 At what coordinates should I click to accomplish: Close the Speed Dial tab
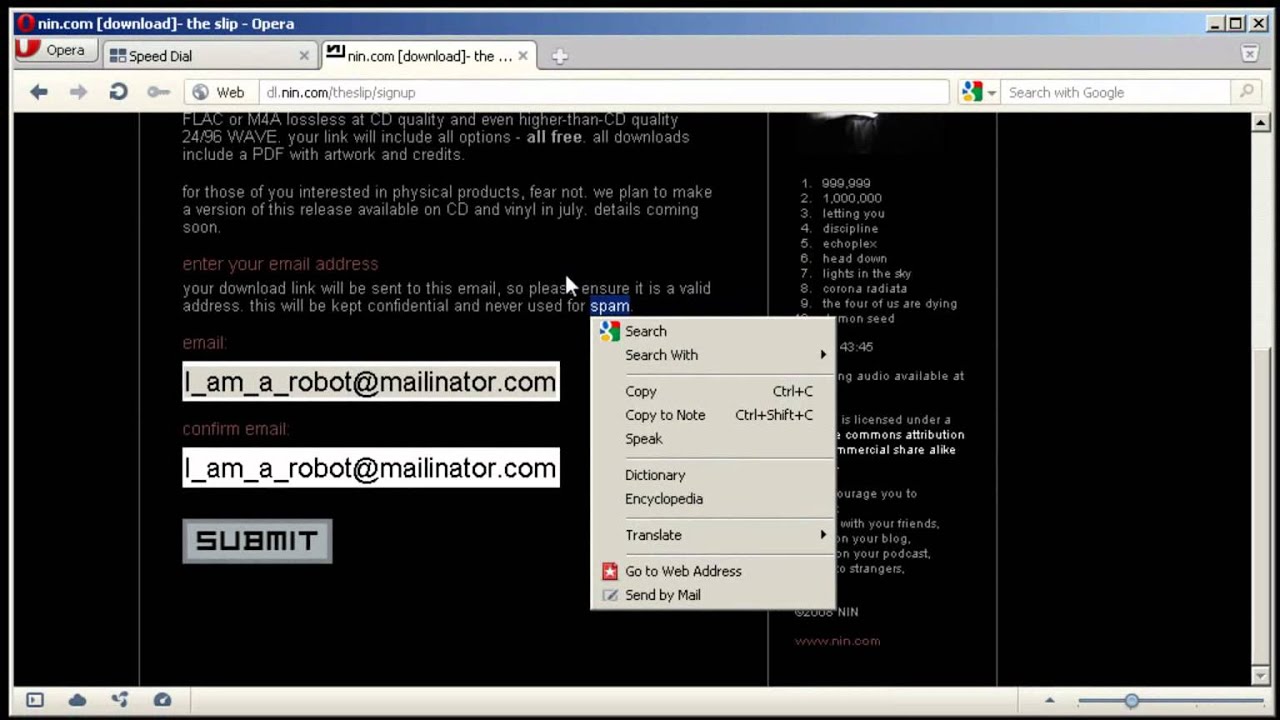[304, 56]
